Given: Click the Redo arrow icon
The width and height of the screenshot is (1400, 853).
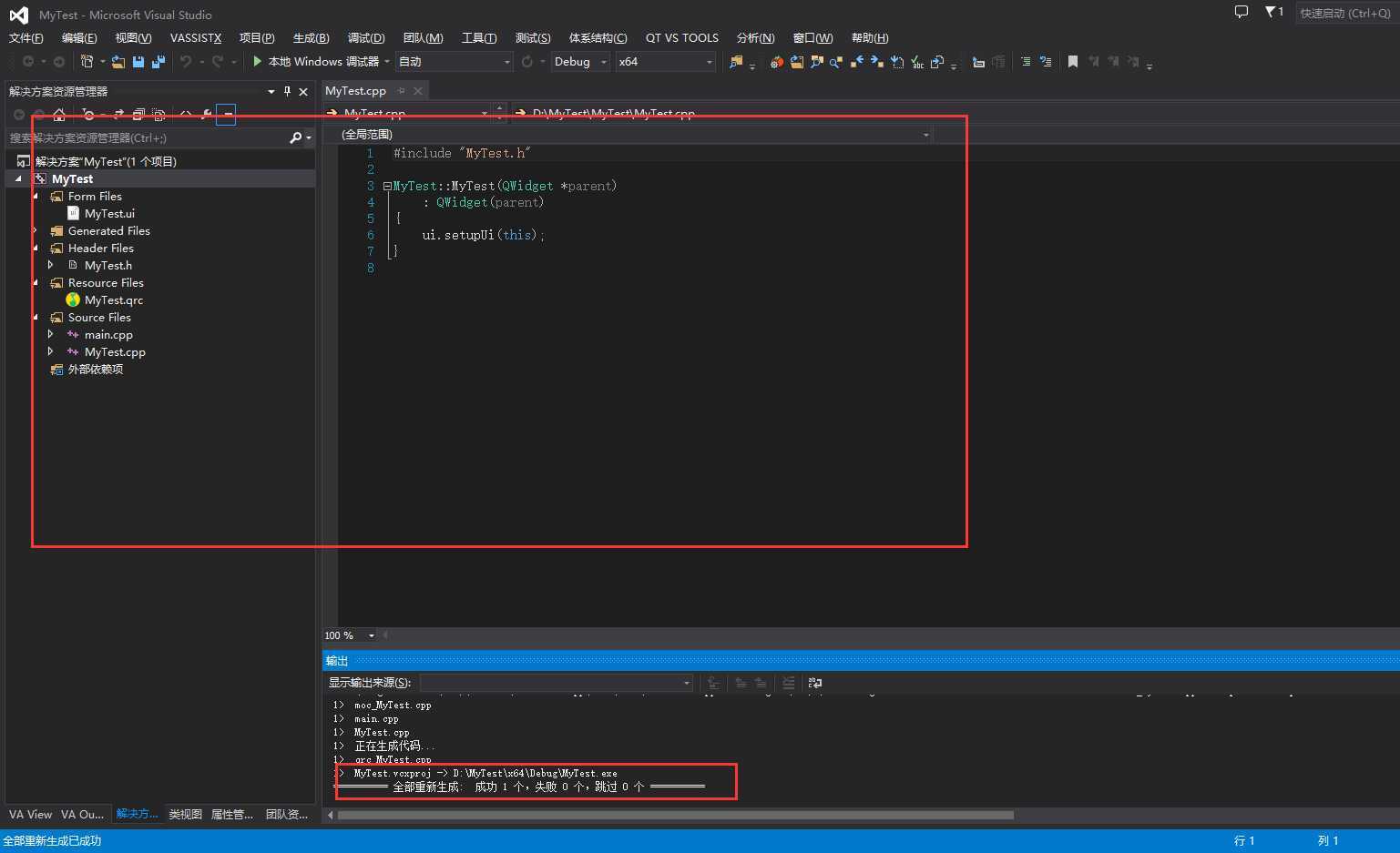Looking at the screenshot, I should coord(218,61).
